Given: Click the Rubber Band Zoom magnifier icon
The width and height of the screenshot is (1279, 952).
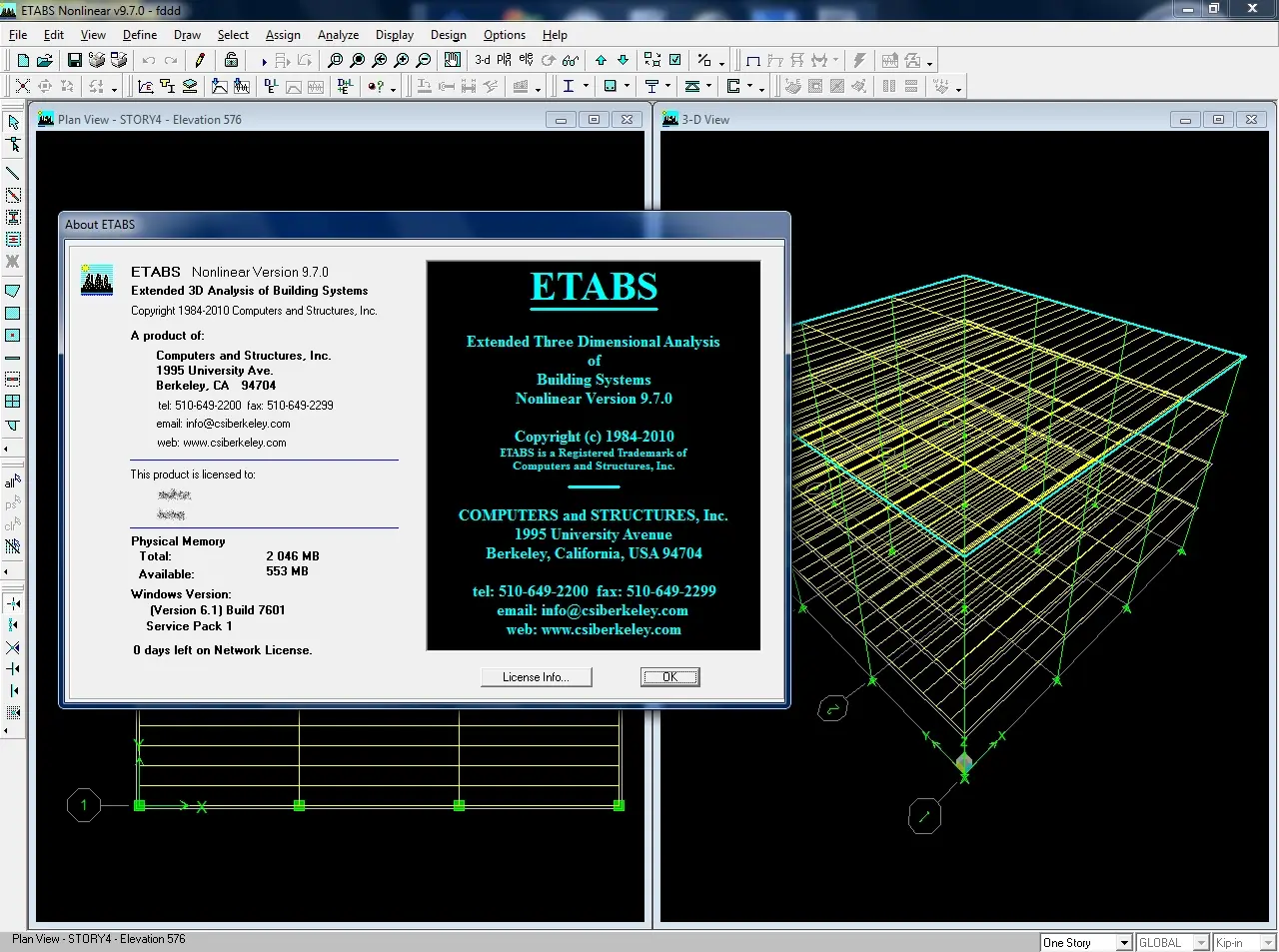Looking at the screenshot, I should (336, 60).
